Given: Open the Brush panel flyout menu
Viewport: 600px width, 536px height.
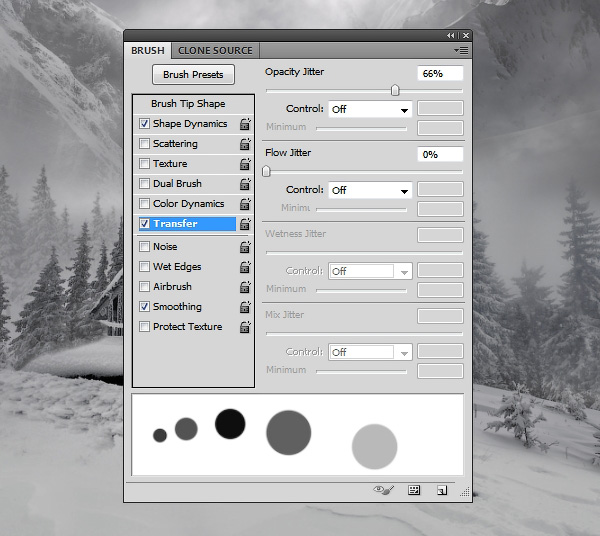Looking at the screenshot, I should coord(461,51).
